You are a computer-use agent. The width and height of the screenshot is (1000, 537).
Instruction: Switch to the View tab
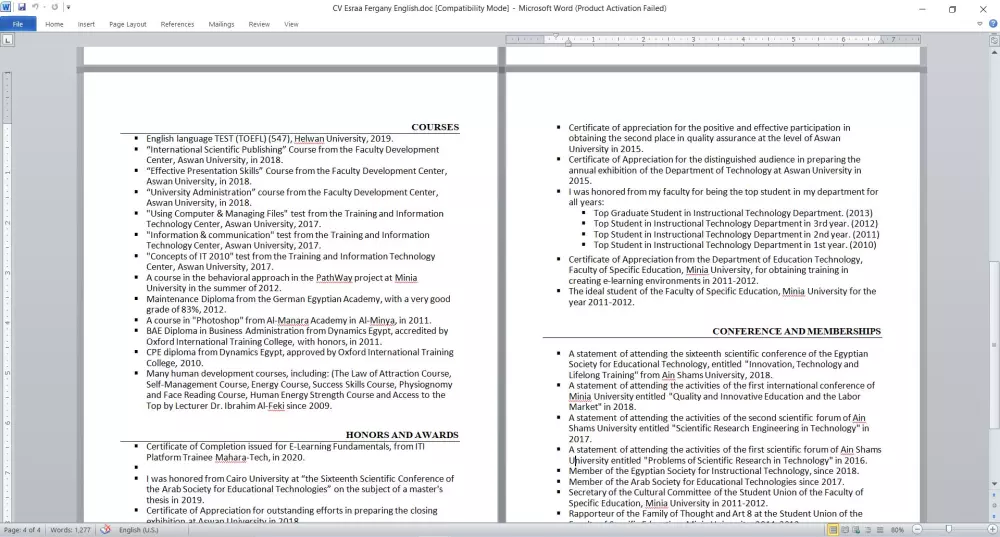tap(291, 24)
